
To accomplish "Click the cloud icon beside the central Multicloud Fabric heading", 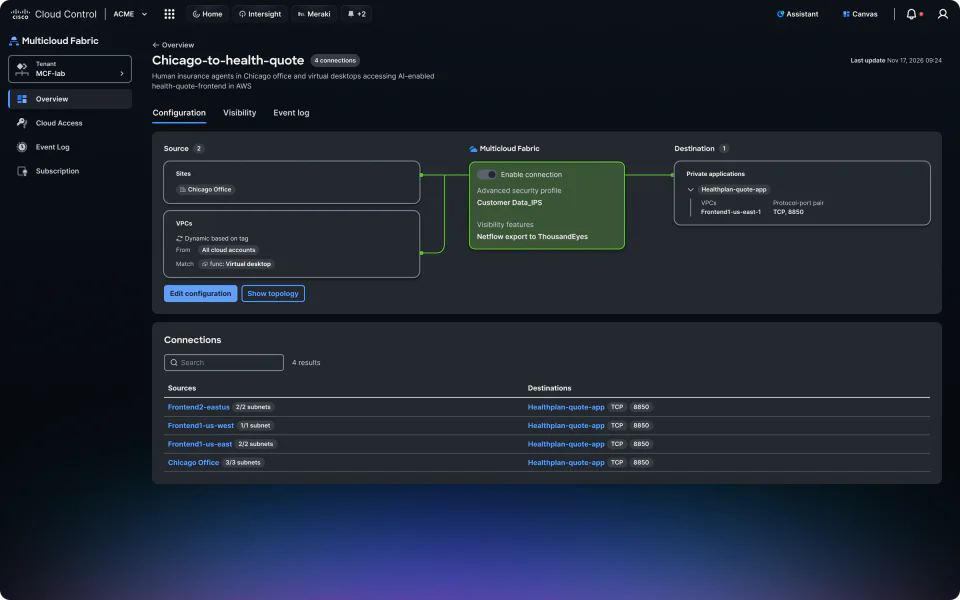I will tap(473, 149).
